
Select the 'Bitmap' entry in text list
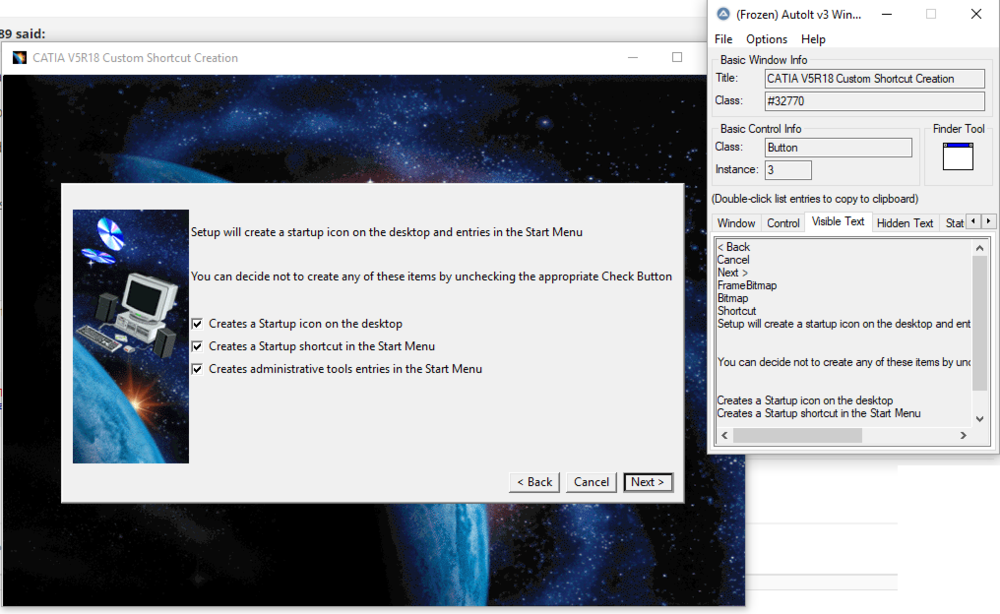coord(733,298)
